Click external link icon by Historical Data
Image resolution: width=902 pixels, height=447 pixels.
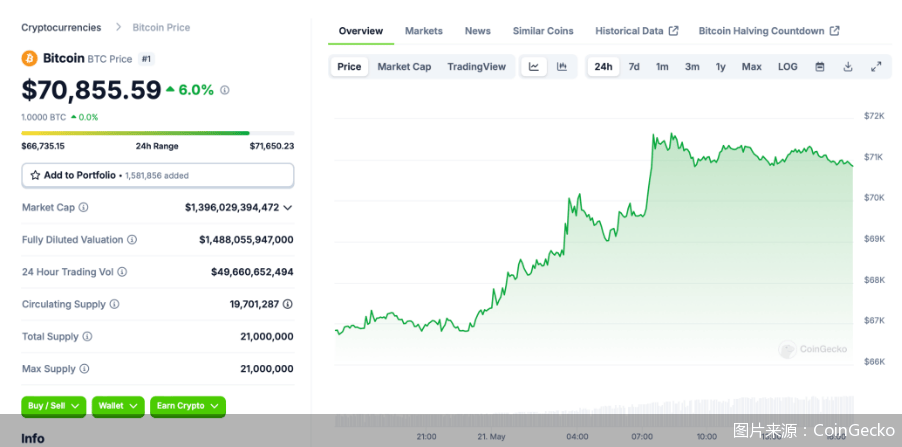click(673, 30)
